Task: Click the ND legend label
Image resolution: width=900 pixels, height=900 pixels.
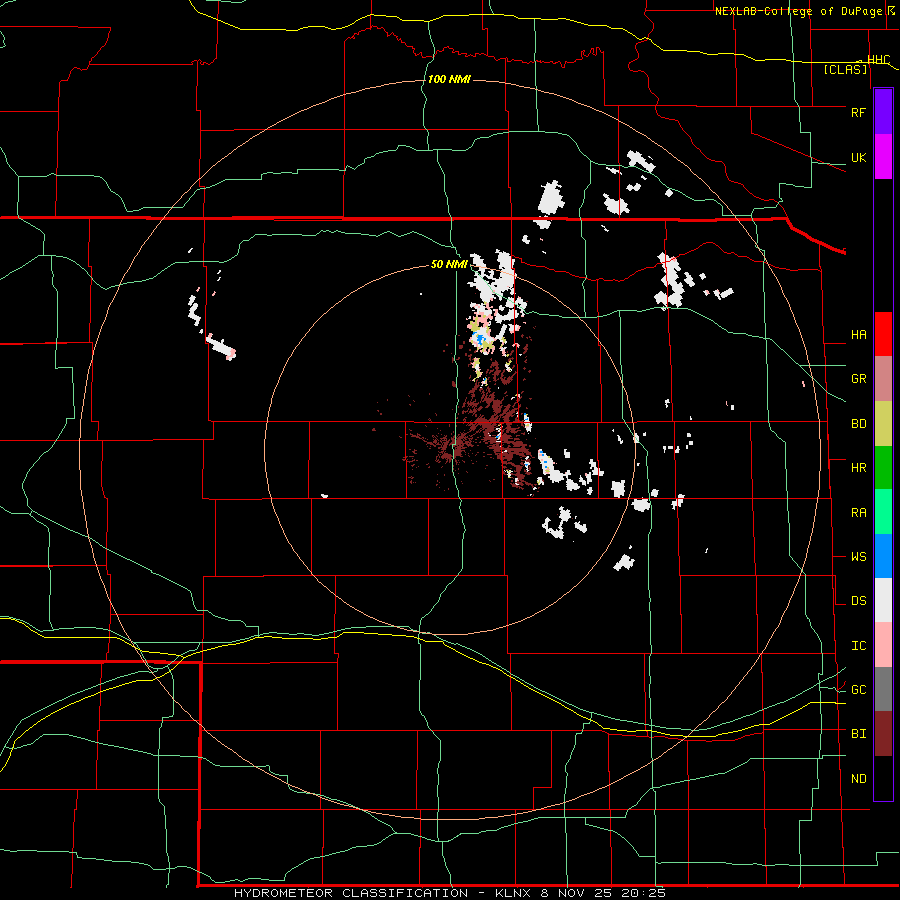Action: [858, 779]
